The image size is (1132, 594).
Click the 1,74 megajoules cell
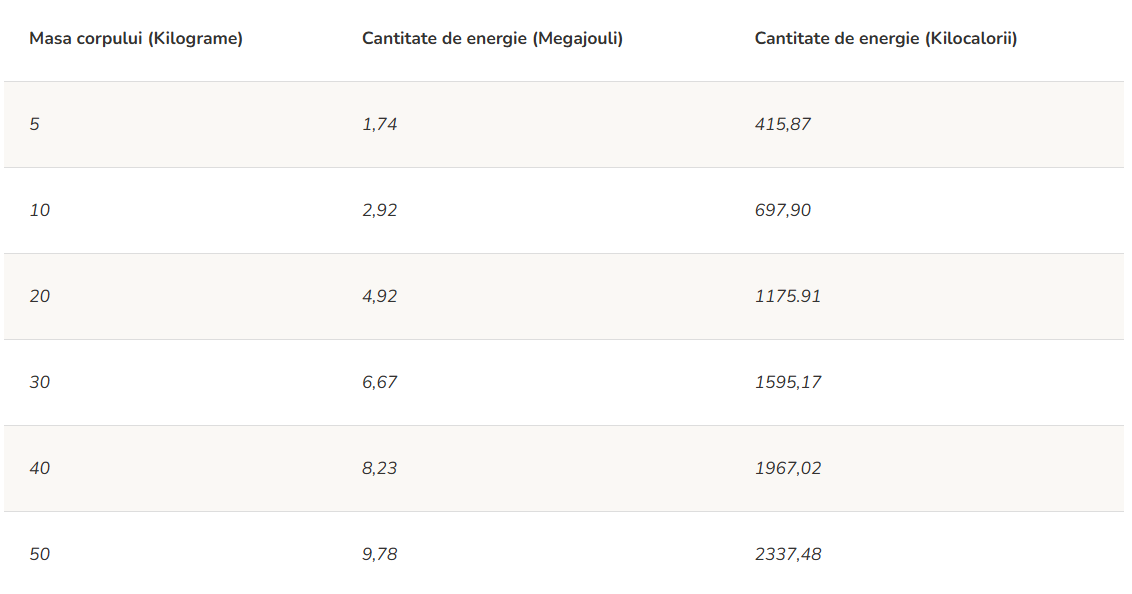[x=380, y=125]
